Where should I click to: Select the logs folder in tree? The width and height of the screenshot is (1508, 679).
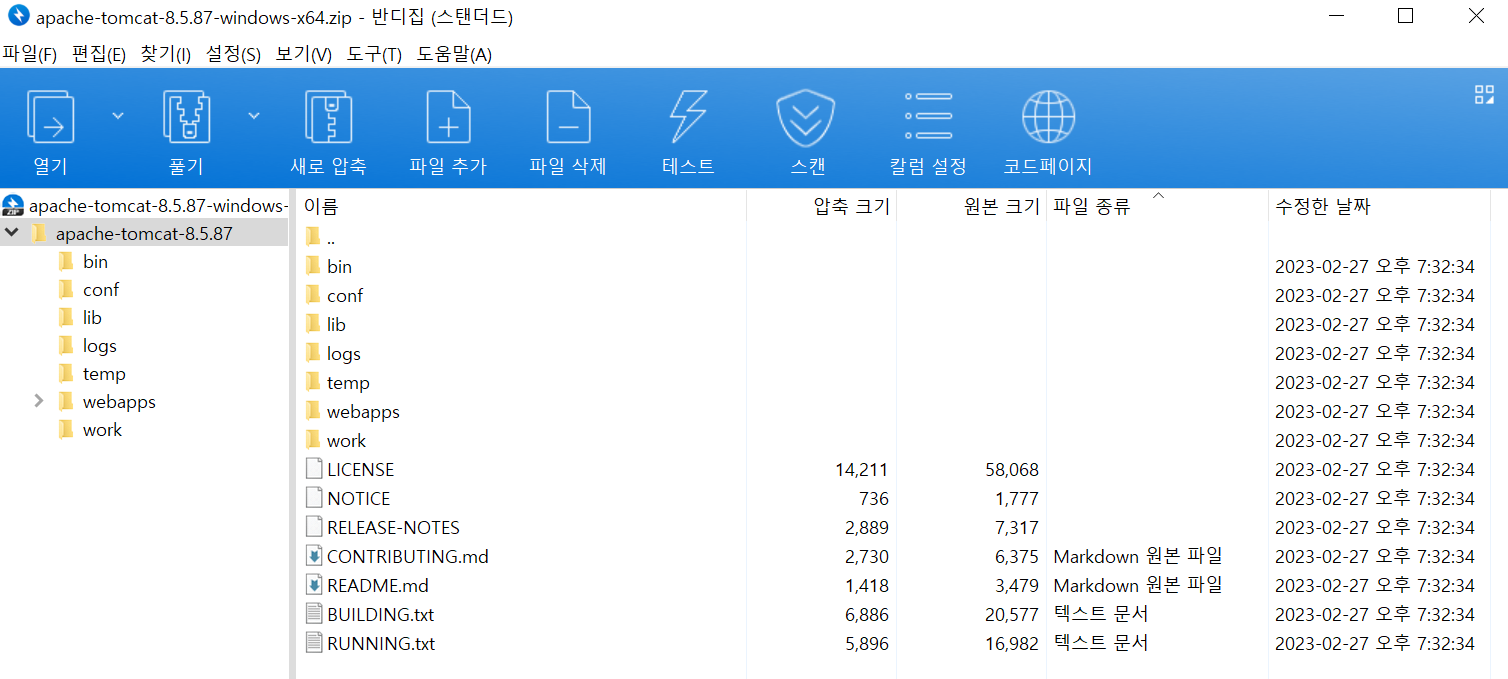pyautogui.click(x=100, y=345)
